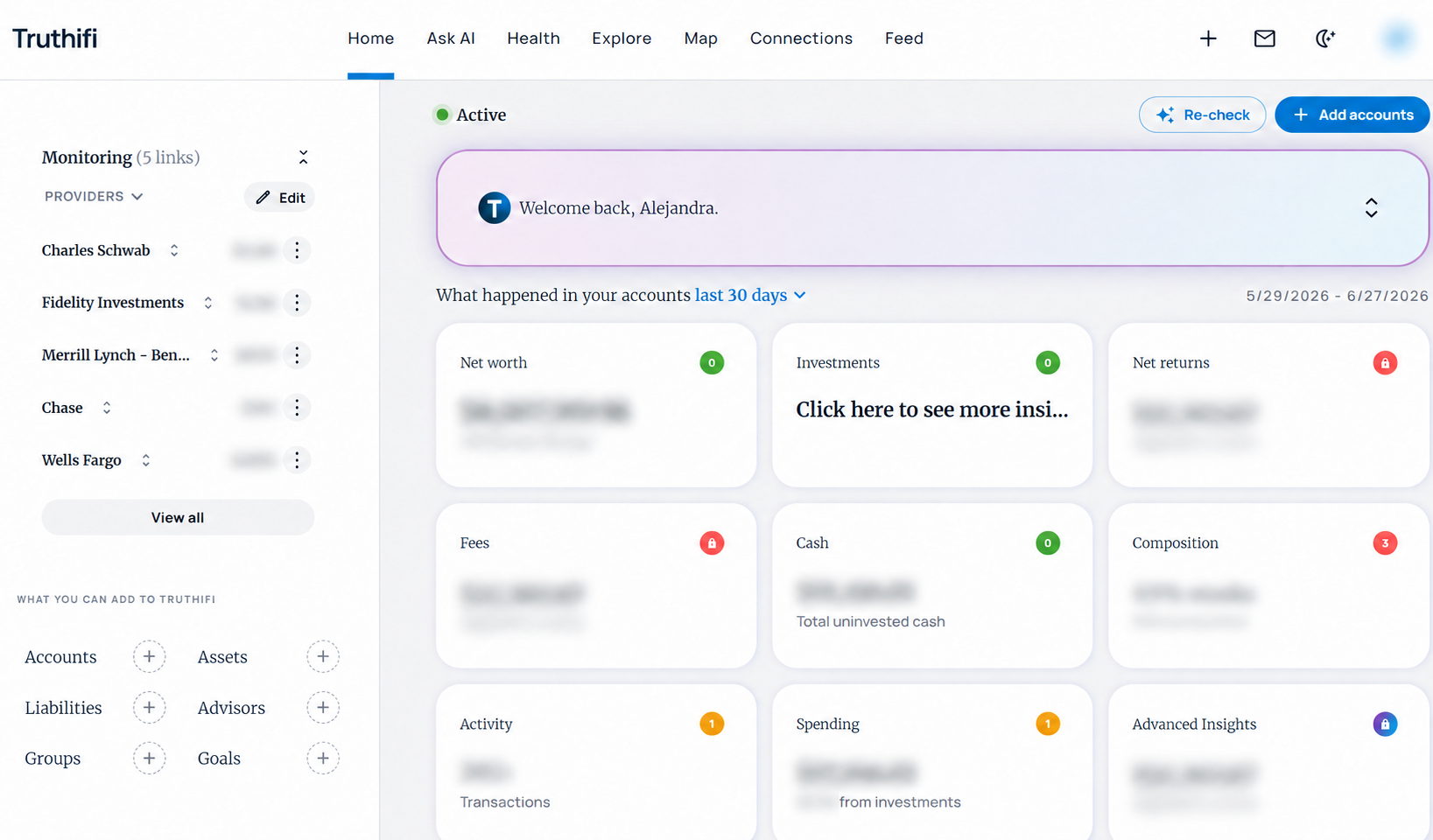Click Activity orange badge
The height and width of the screenshot is (840, 1433).
712,724
